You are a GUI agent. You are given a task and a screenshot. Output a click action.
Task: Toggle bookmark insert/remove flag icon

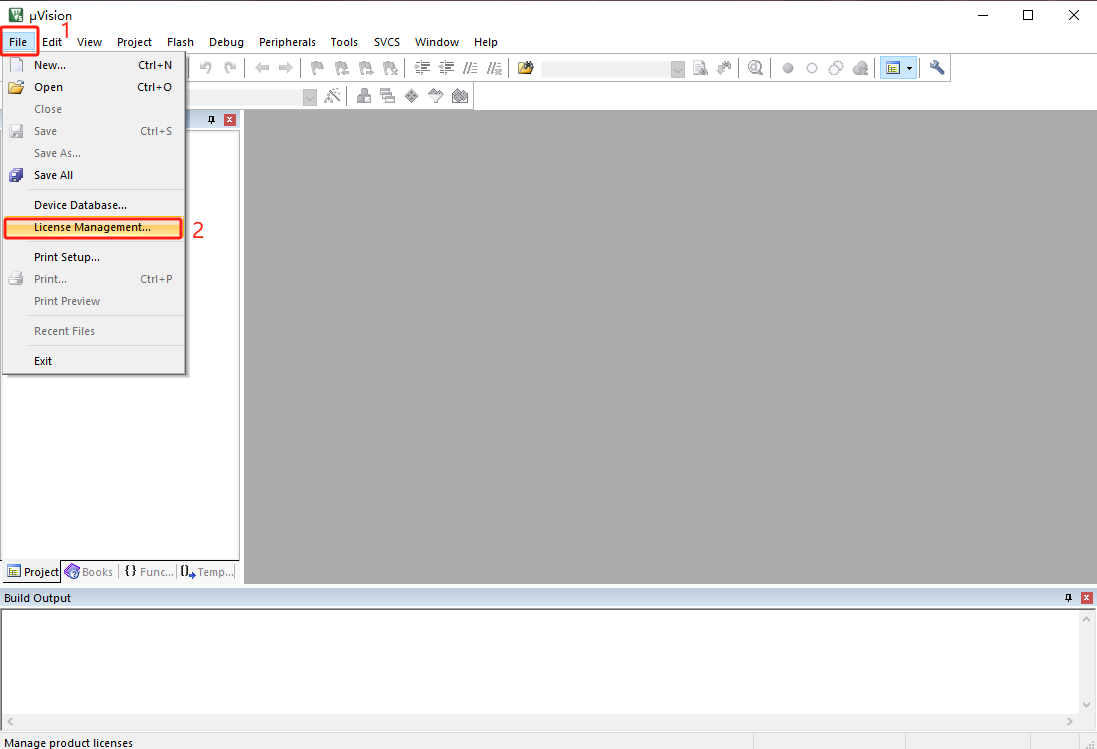(317, 68)
